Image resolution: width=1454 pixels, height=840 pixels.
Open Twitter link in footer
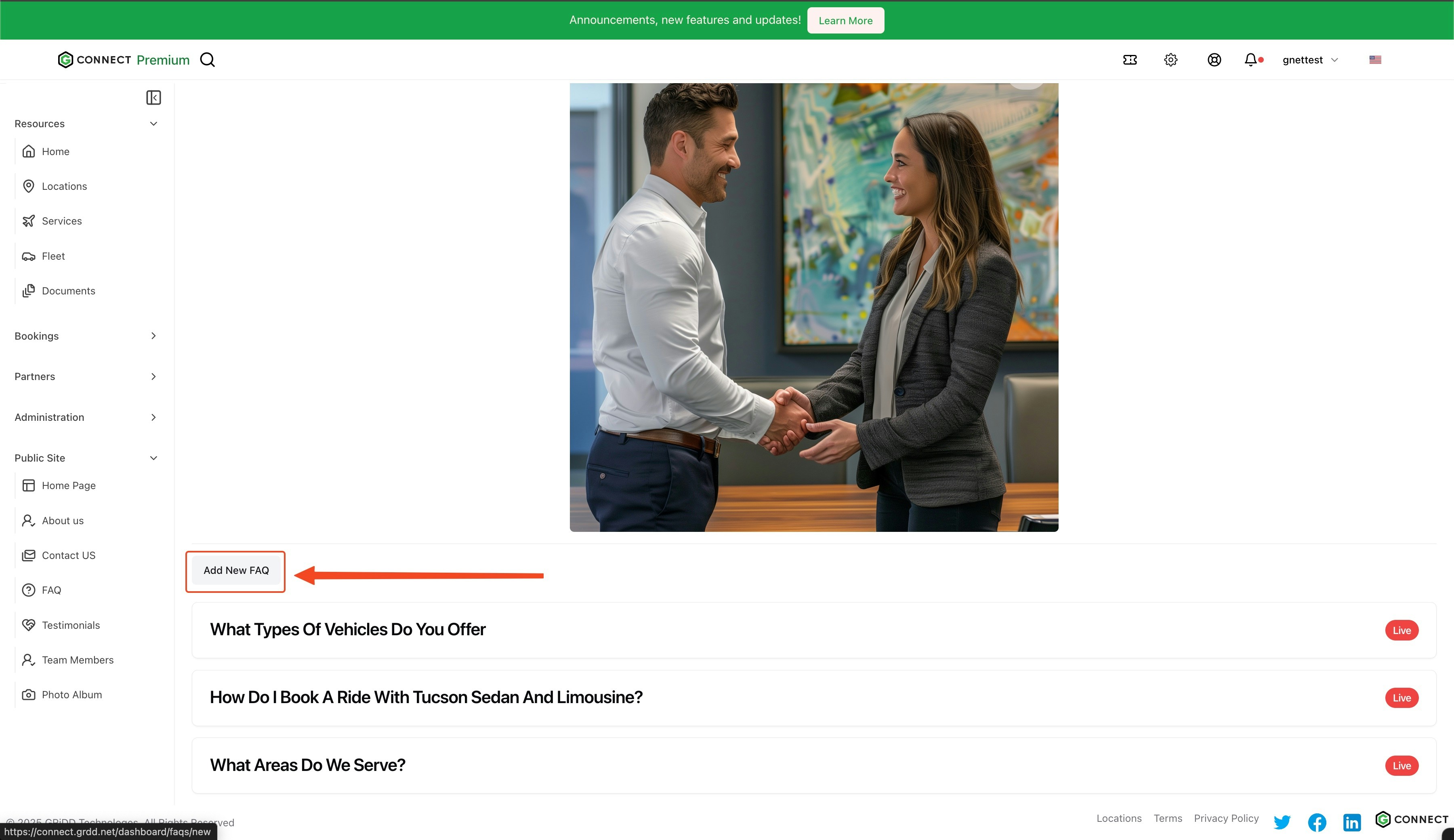tap(1282, 821)
